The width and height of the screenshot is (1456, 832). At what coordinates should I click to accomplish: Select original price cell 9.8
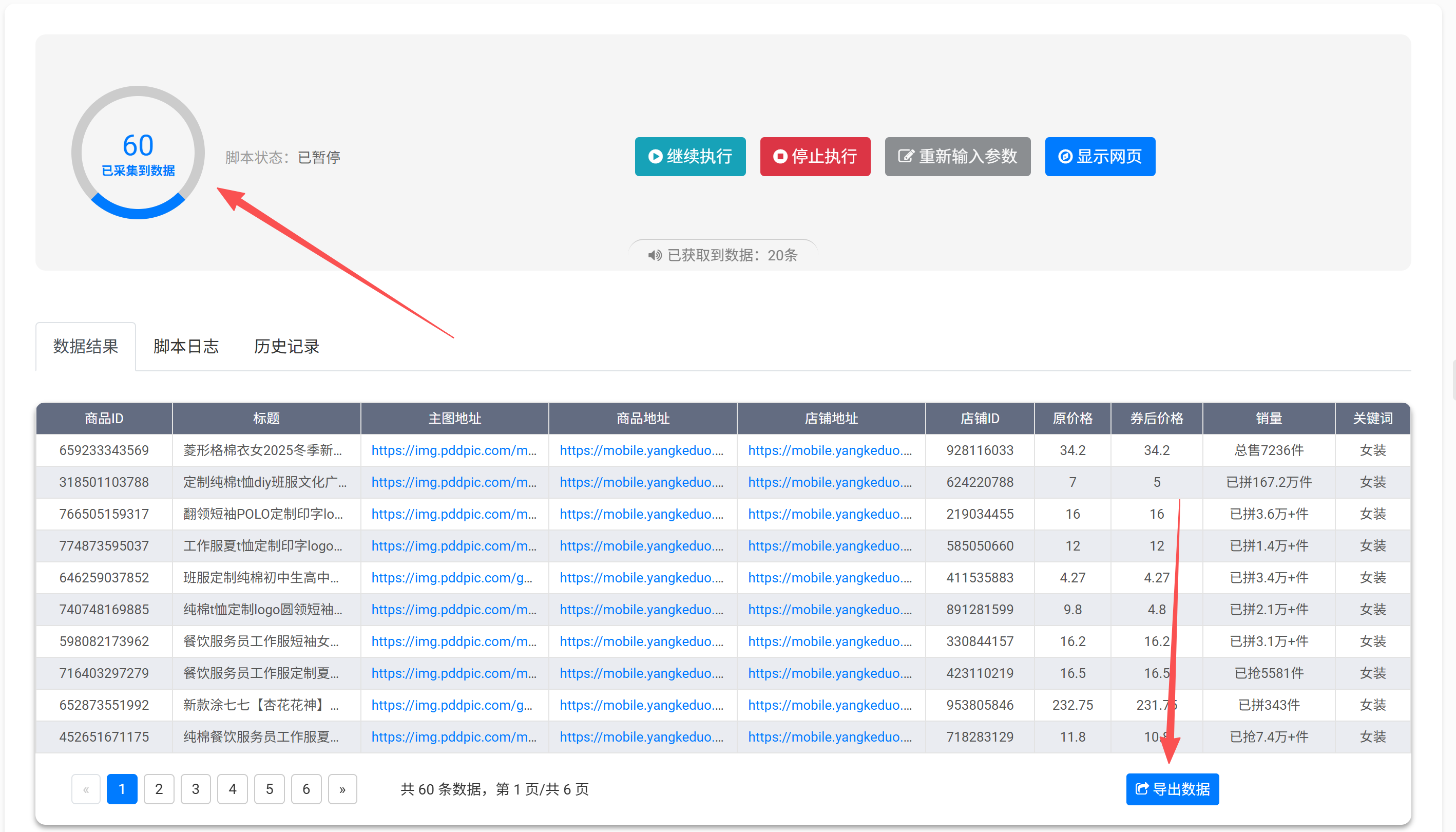coord(1072,610)
